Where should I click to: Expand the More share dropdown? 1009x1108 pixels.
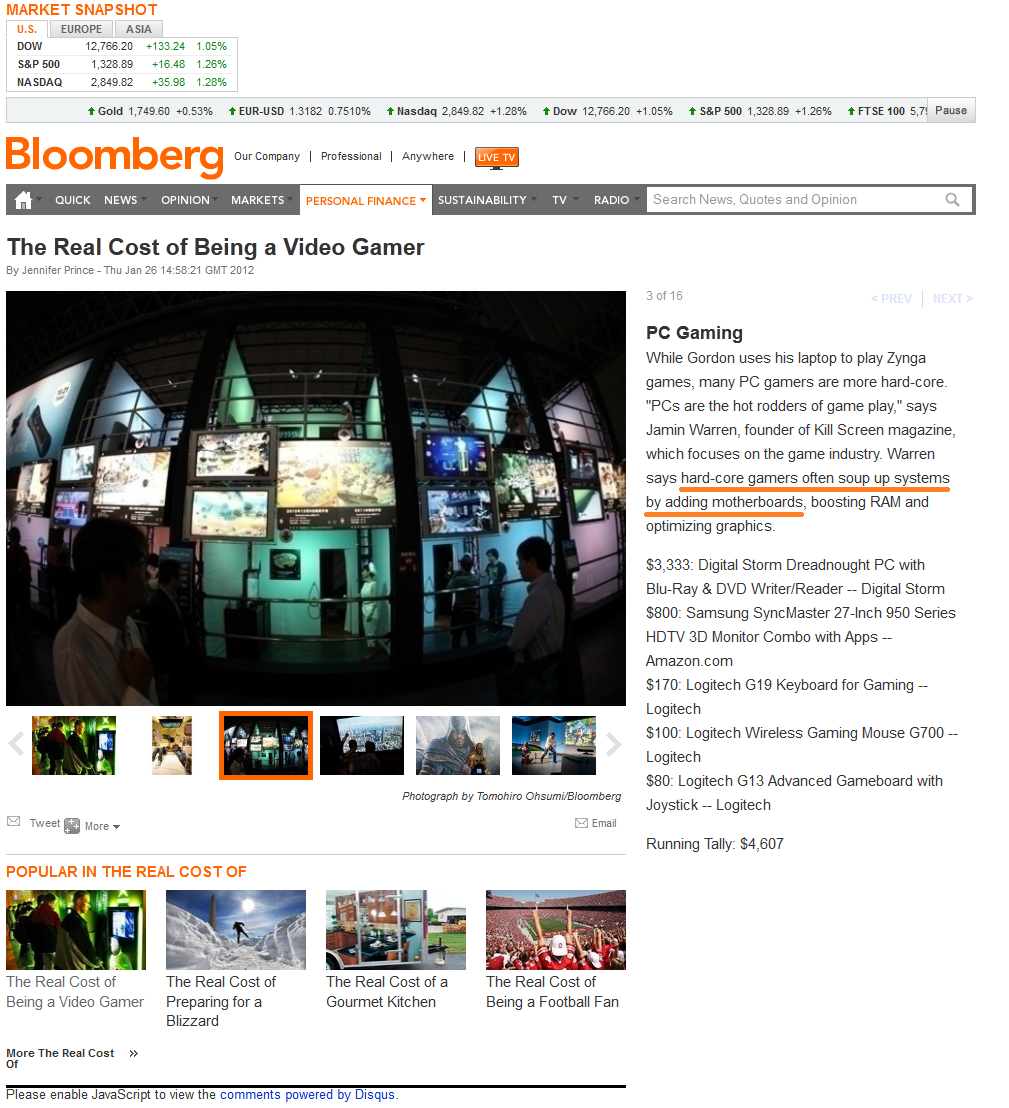[102, 827]
